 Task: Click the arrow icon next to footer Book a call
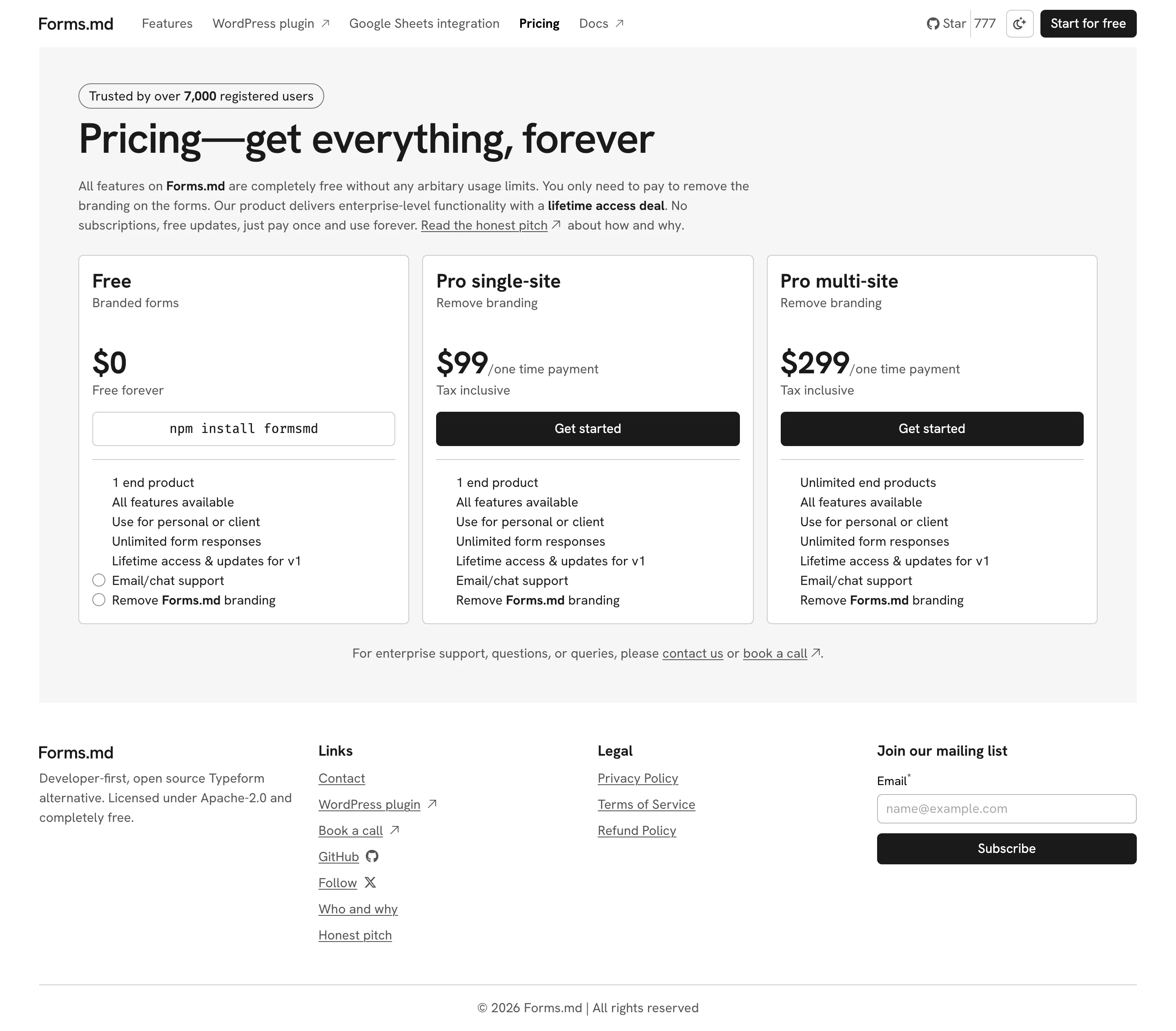(394, 830)
